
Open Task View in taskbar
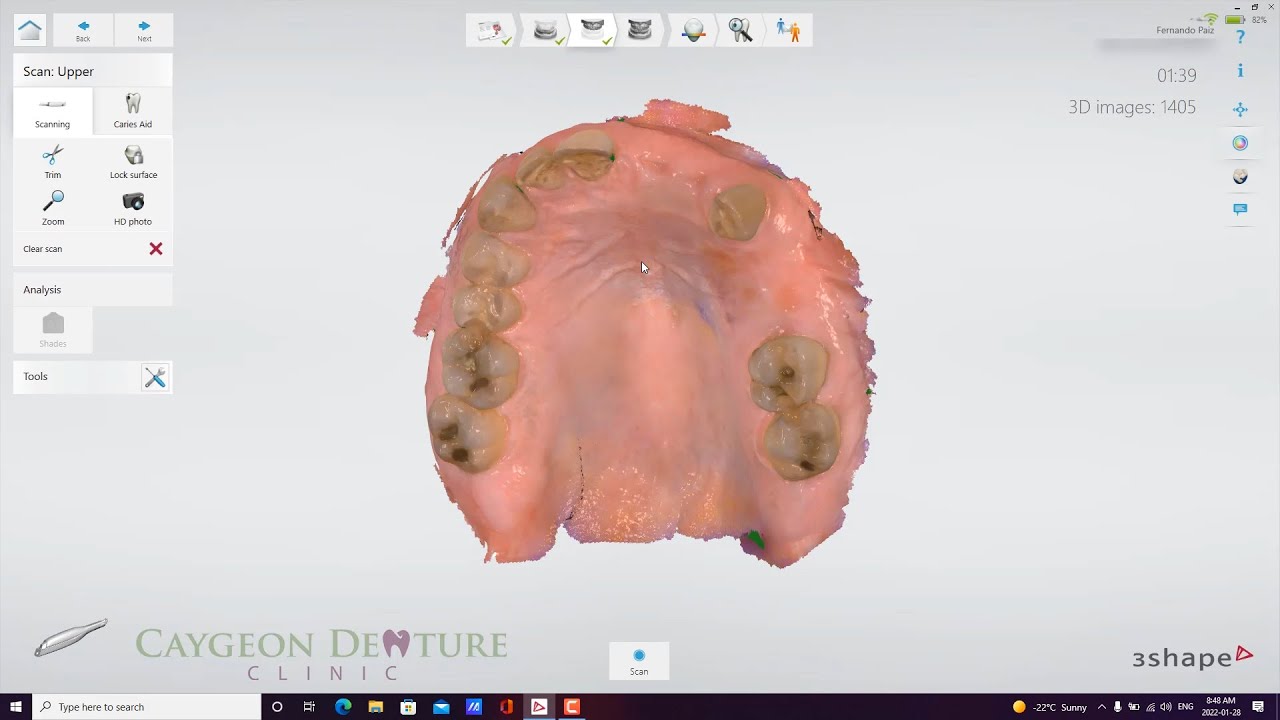309,707
